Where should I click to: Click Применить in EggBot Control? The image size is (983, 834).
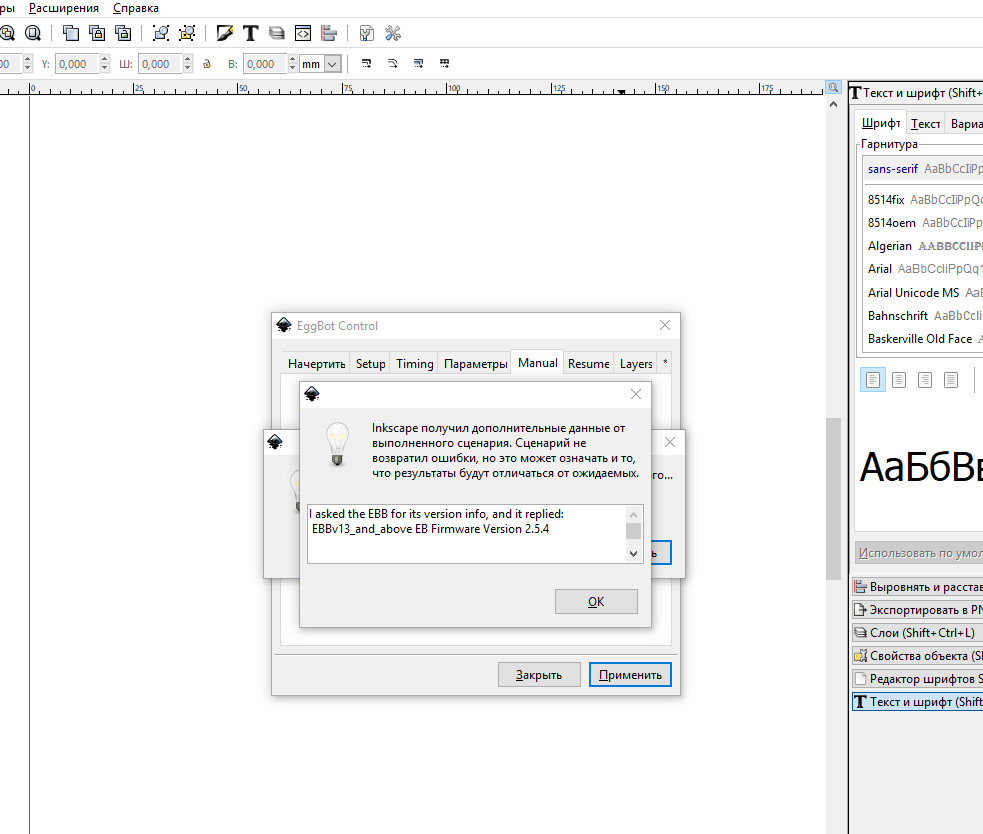(x=630, y=675)
